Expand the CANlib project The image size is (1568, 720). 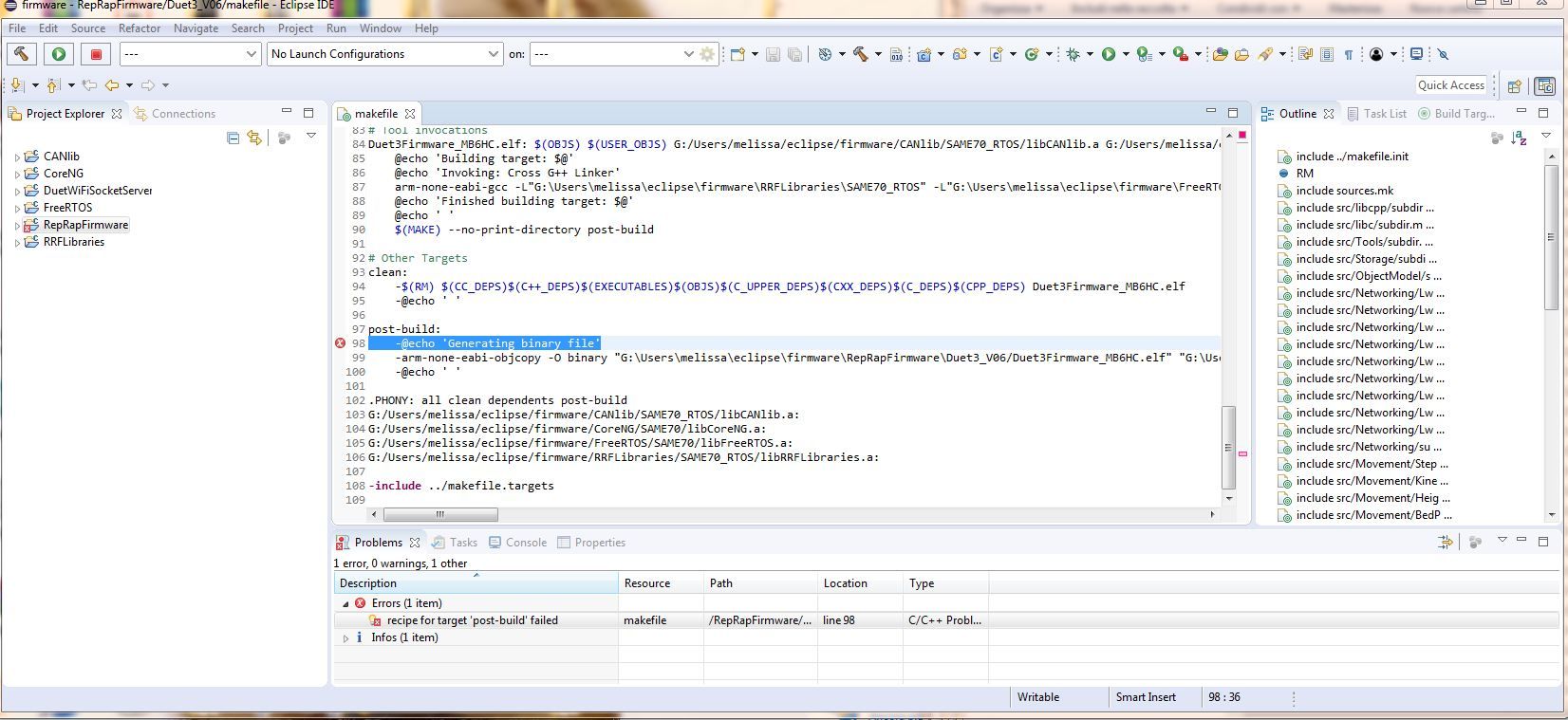coord(18,157)
